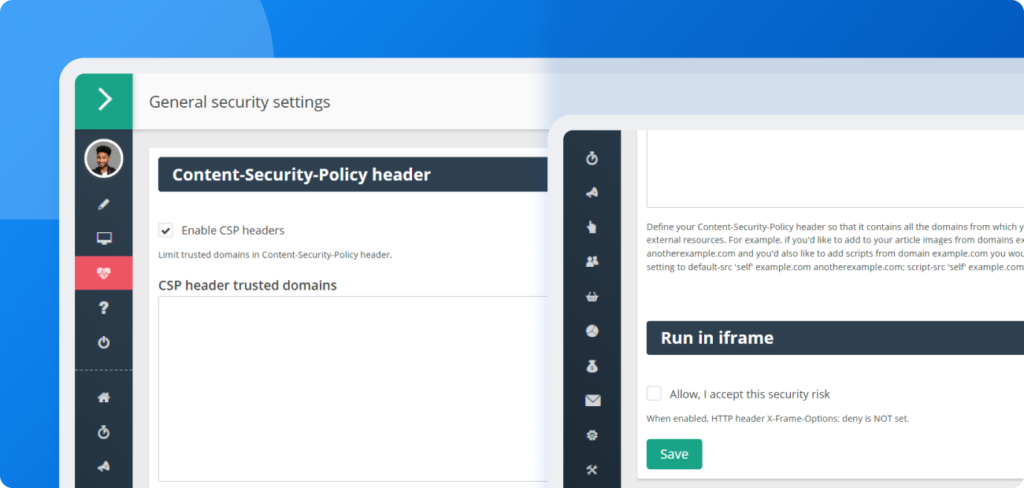This screenshot has height=488, width=1024.
Task: Click the power logout icon in left sidebar
Action: click(104, 342)
